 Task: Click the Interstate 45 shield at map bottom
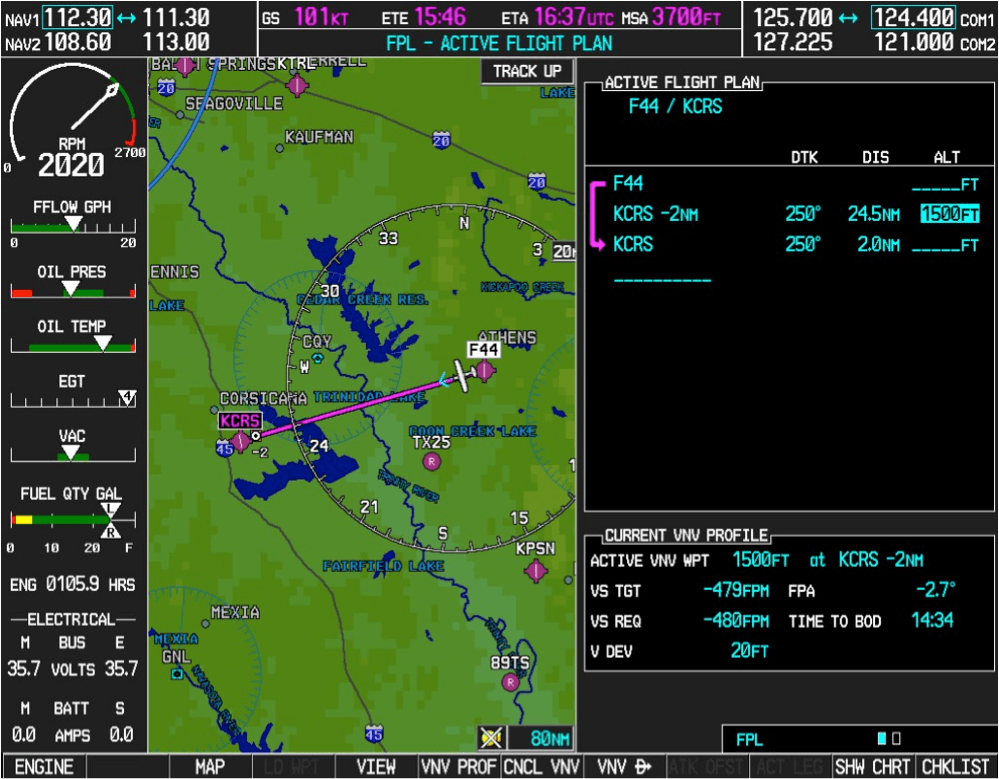tap(374, 734)
